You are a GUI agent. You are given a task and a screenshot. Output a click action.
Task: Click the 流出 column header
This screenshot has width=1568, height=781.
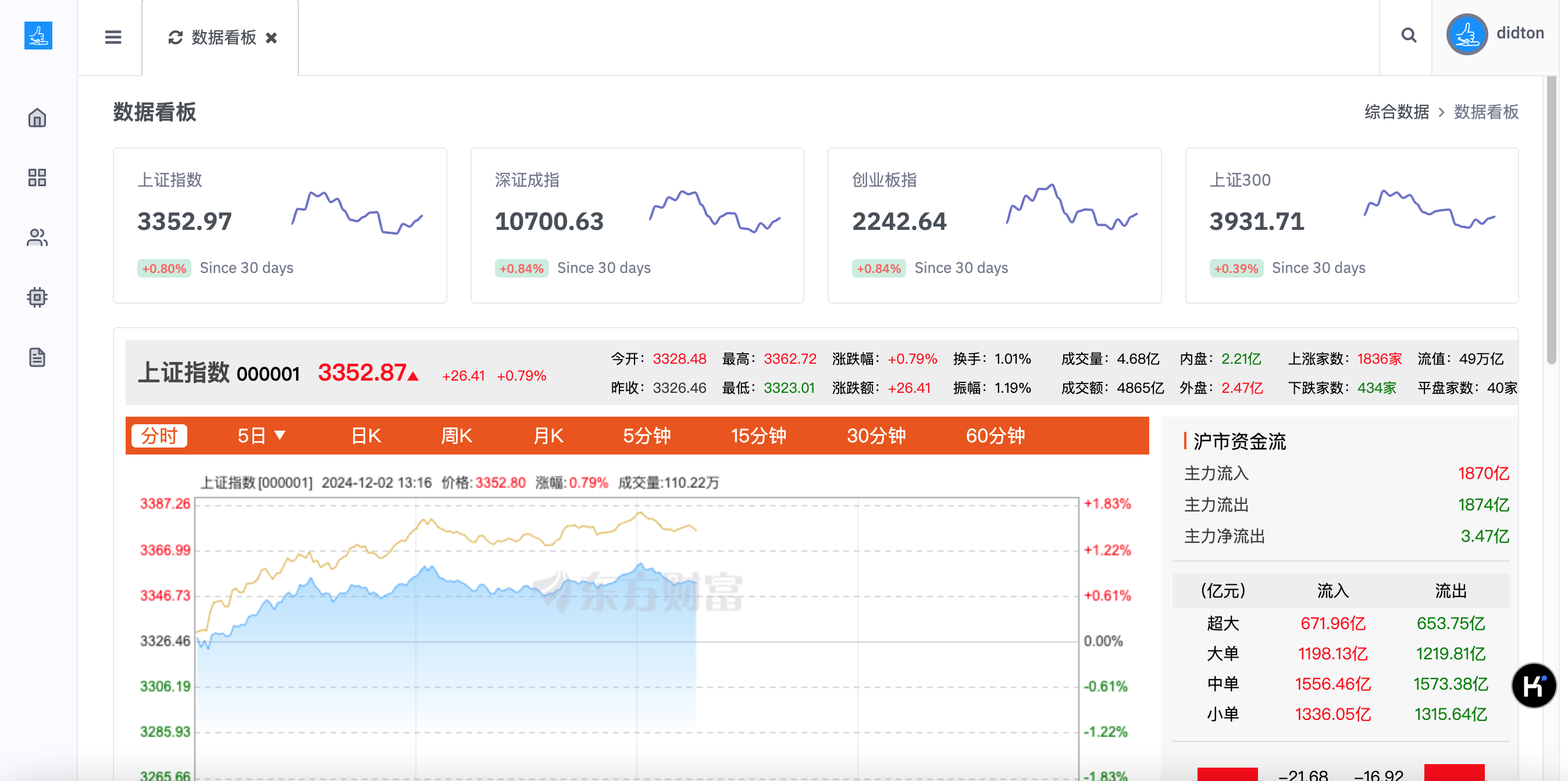point(1451,591)
